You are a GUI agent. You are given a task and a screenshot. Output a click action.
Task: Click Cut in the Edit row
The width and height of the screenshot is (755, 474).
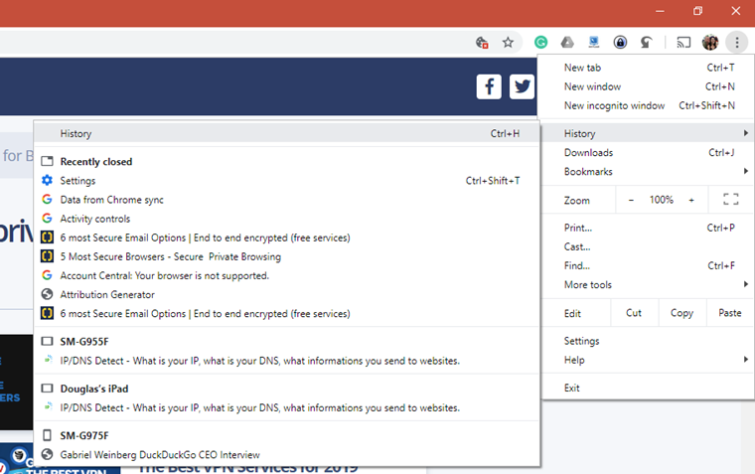click(x=634, y=313)
